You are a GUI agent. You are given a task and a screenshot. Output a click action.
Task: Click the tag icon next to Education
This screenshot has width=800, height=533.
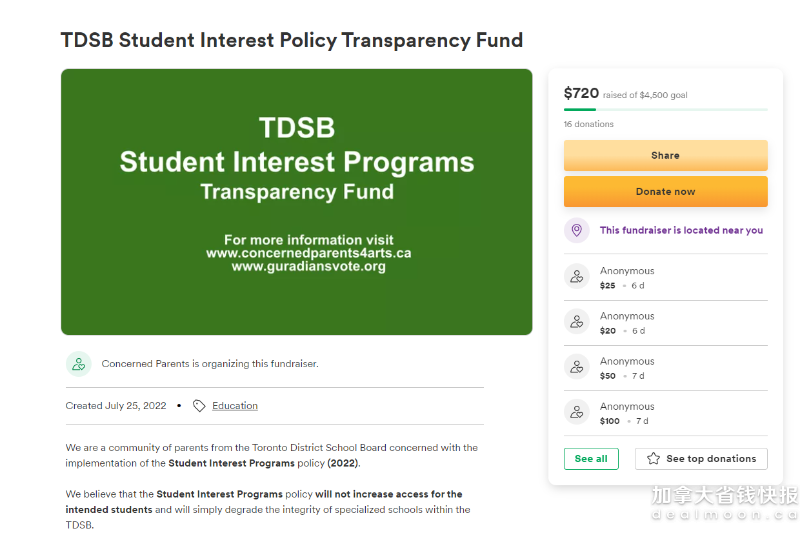[199, 405]
